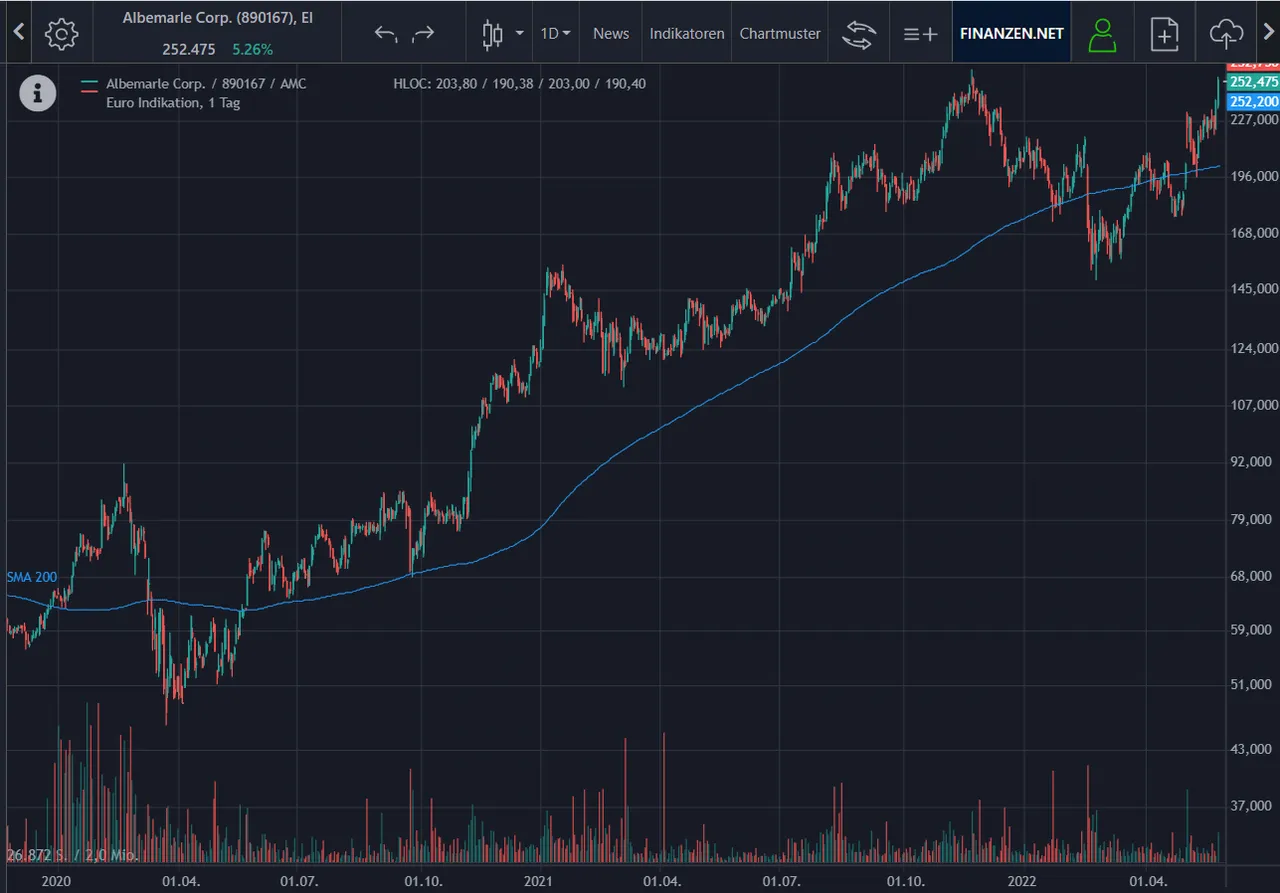The height and width of the screenshot is (893, 1280).
Task: Undo the last chart action
Action: point(386,33)
